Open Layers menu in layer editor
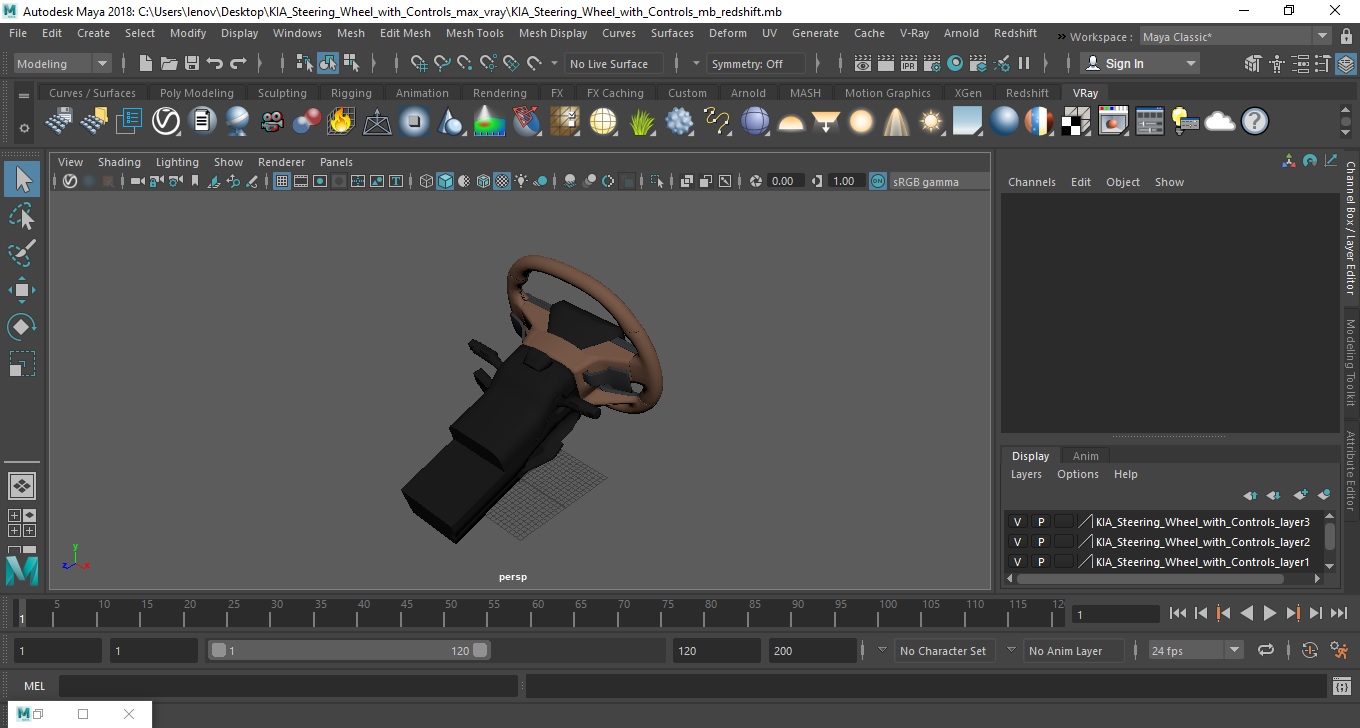This screenshot has width=1360, height=728. tap(1026, 474)
